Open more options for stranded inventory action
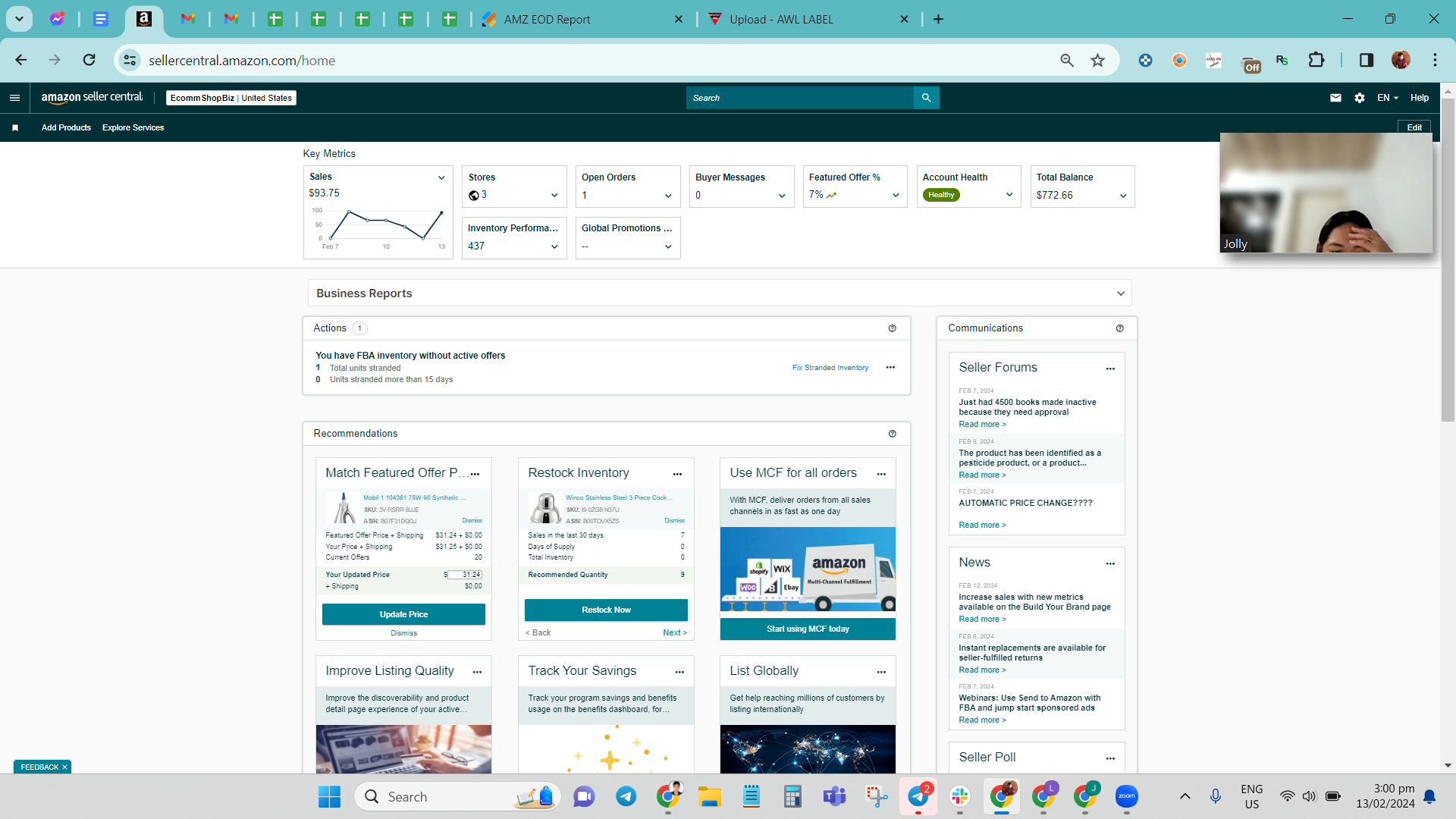This screenshot has width=1456, height=819. pyautogui.click(x=890, y=368)
